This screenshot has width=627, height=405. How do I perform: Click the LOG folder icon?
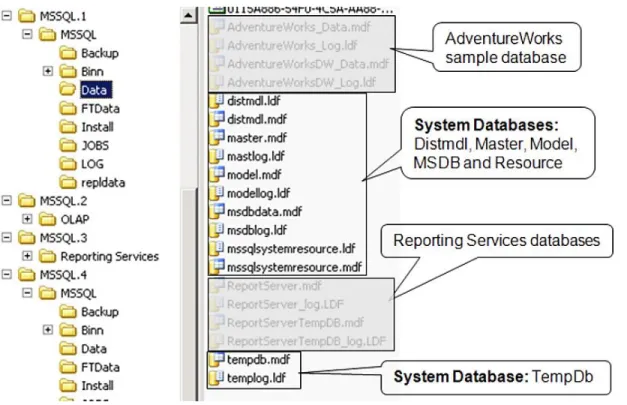coord(68,164)
